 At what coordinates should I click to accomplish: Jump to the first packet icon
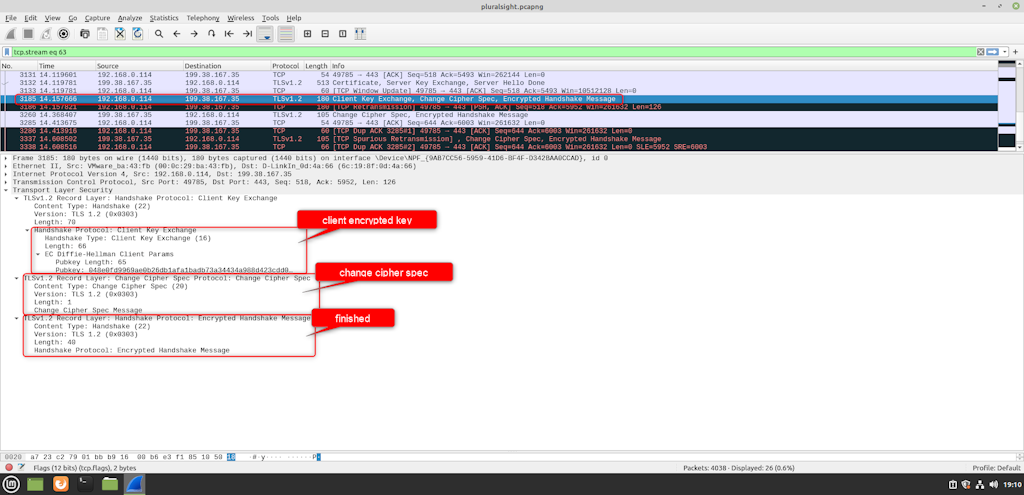click(229, 33)
